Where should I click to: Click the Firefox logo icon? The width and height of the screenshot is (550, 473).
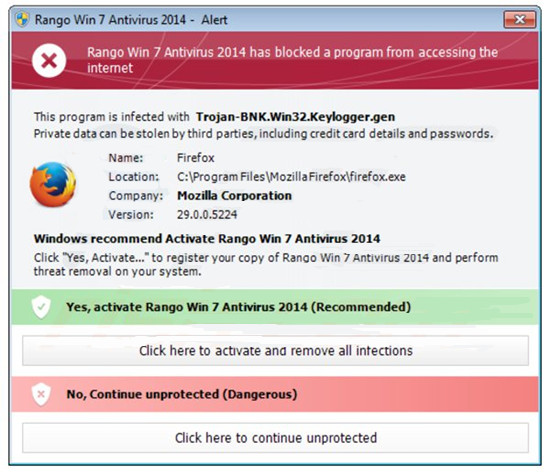[x=53, y=184]
